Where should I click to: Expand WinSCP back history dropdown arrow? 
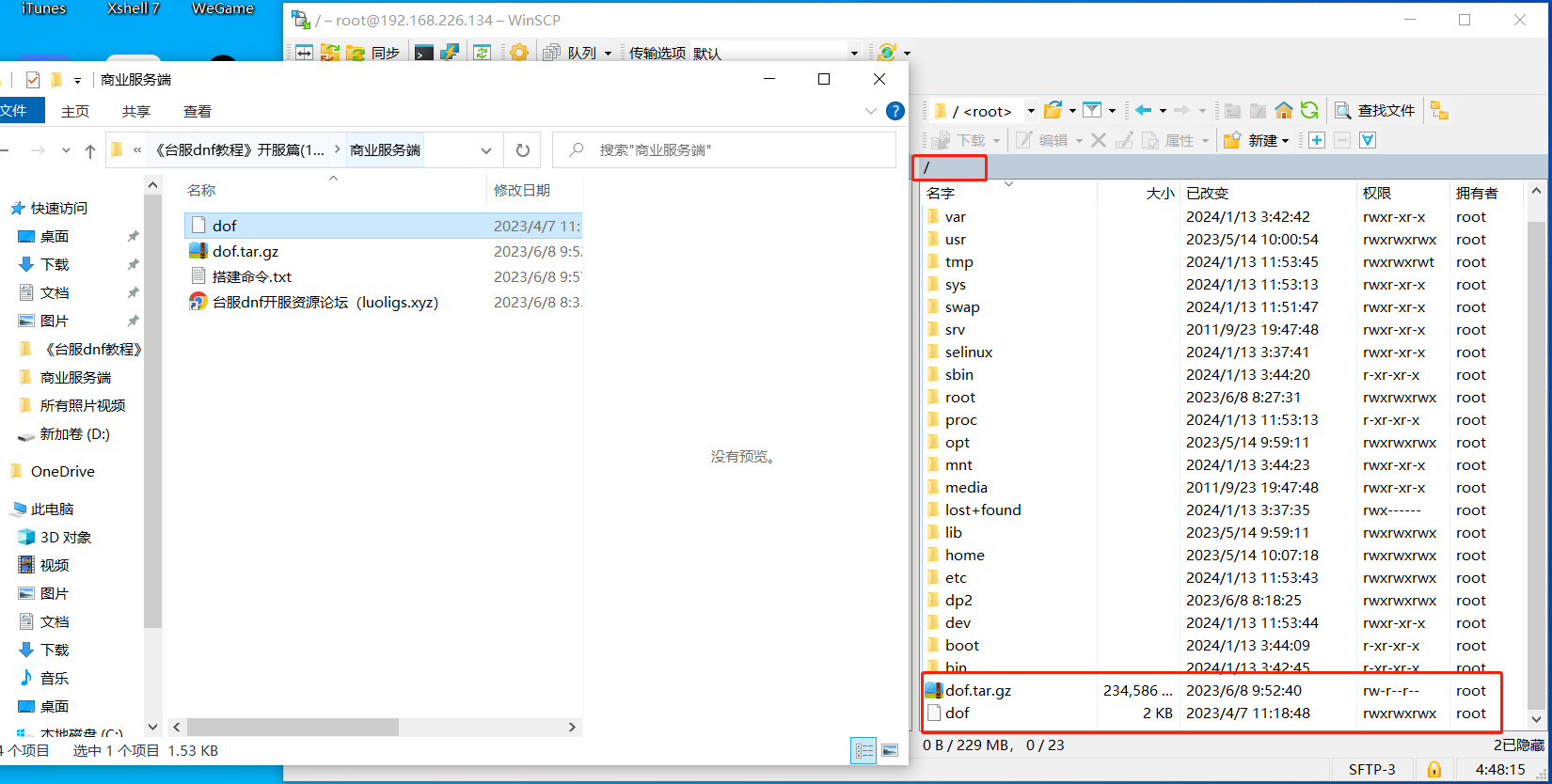pos(1163,111)
